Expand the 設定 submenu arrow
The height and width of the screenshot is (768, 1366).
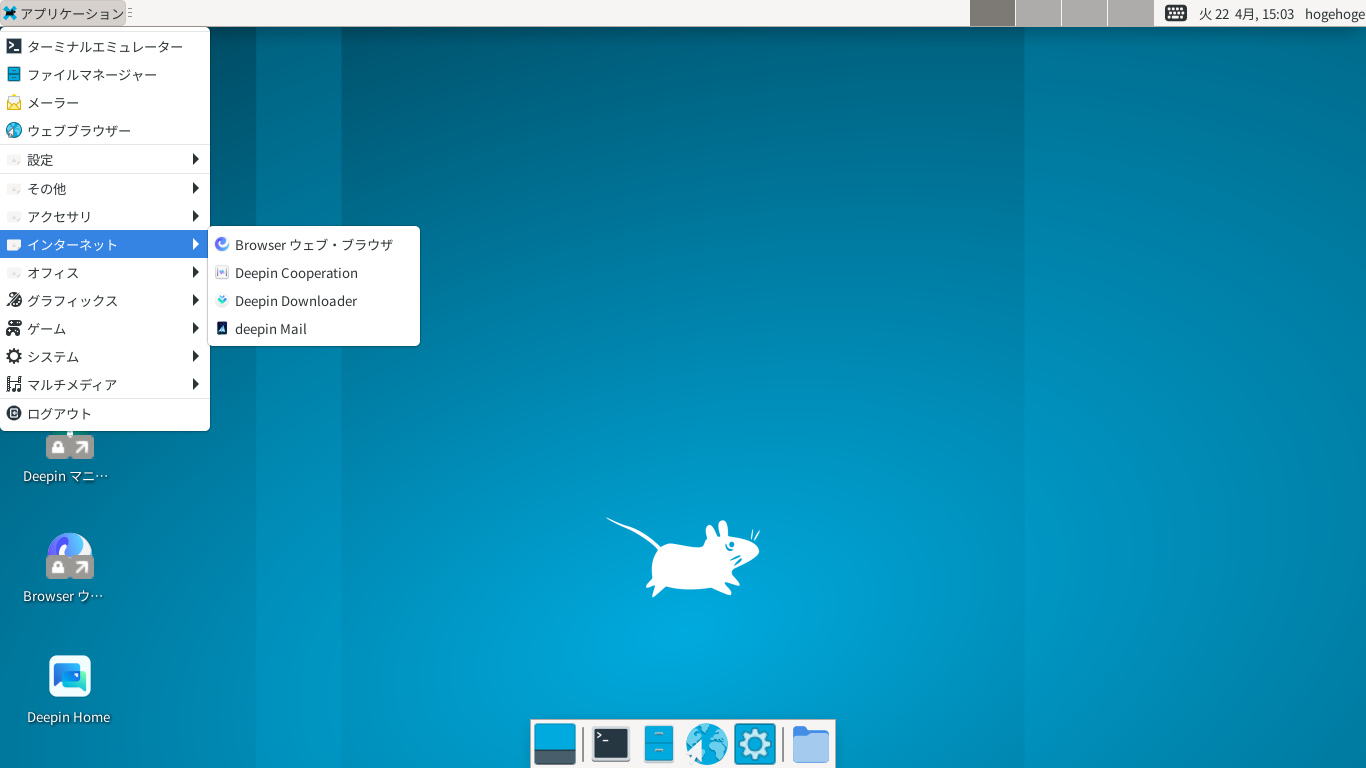point(196,159)
